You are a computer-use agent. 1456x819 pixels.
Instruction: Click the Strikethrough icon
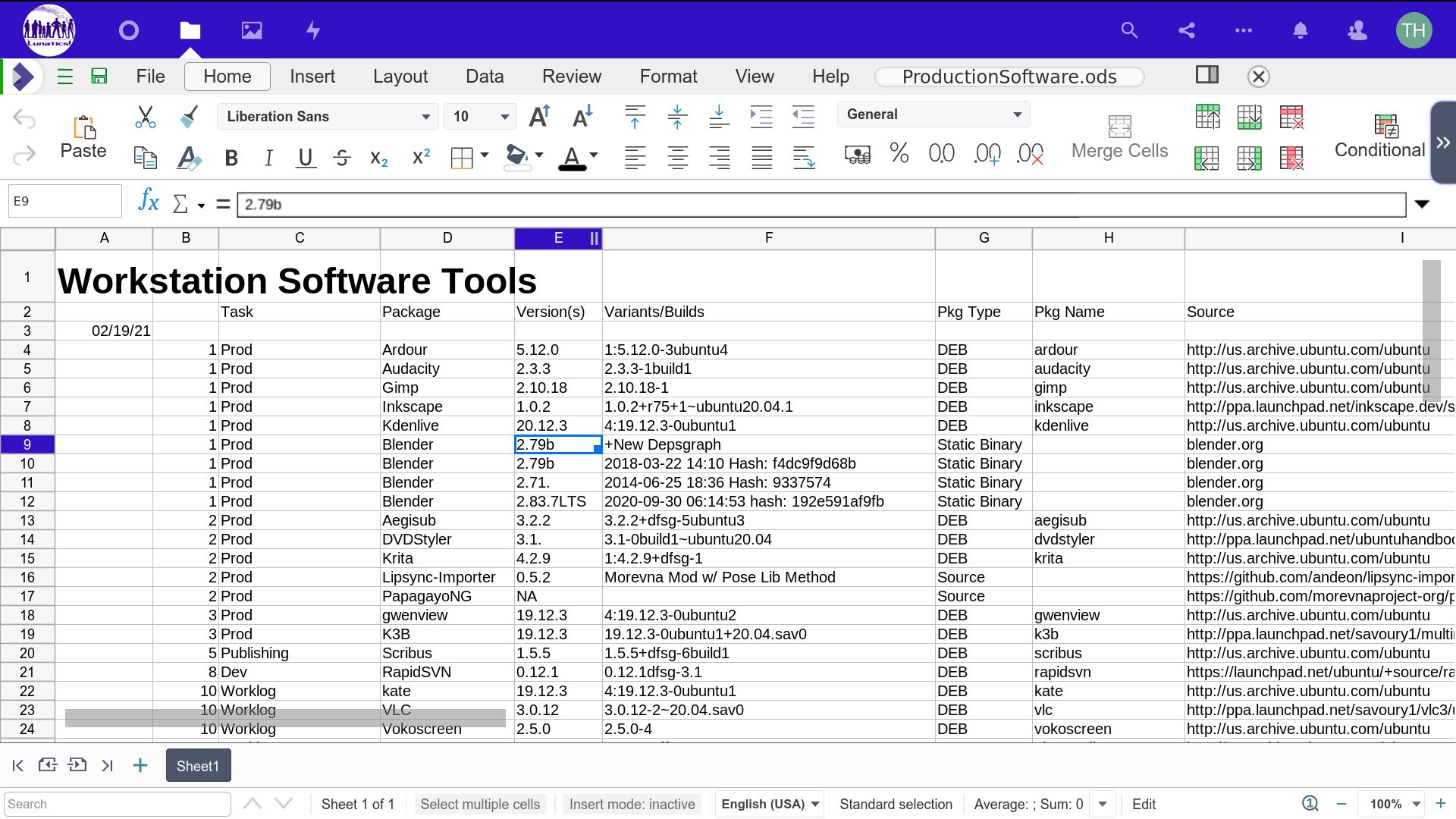click(342, 158)
